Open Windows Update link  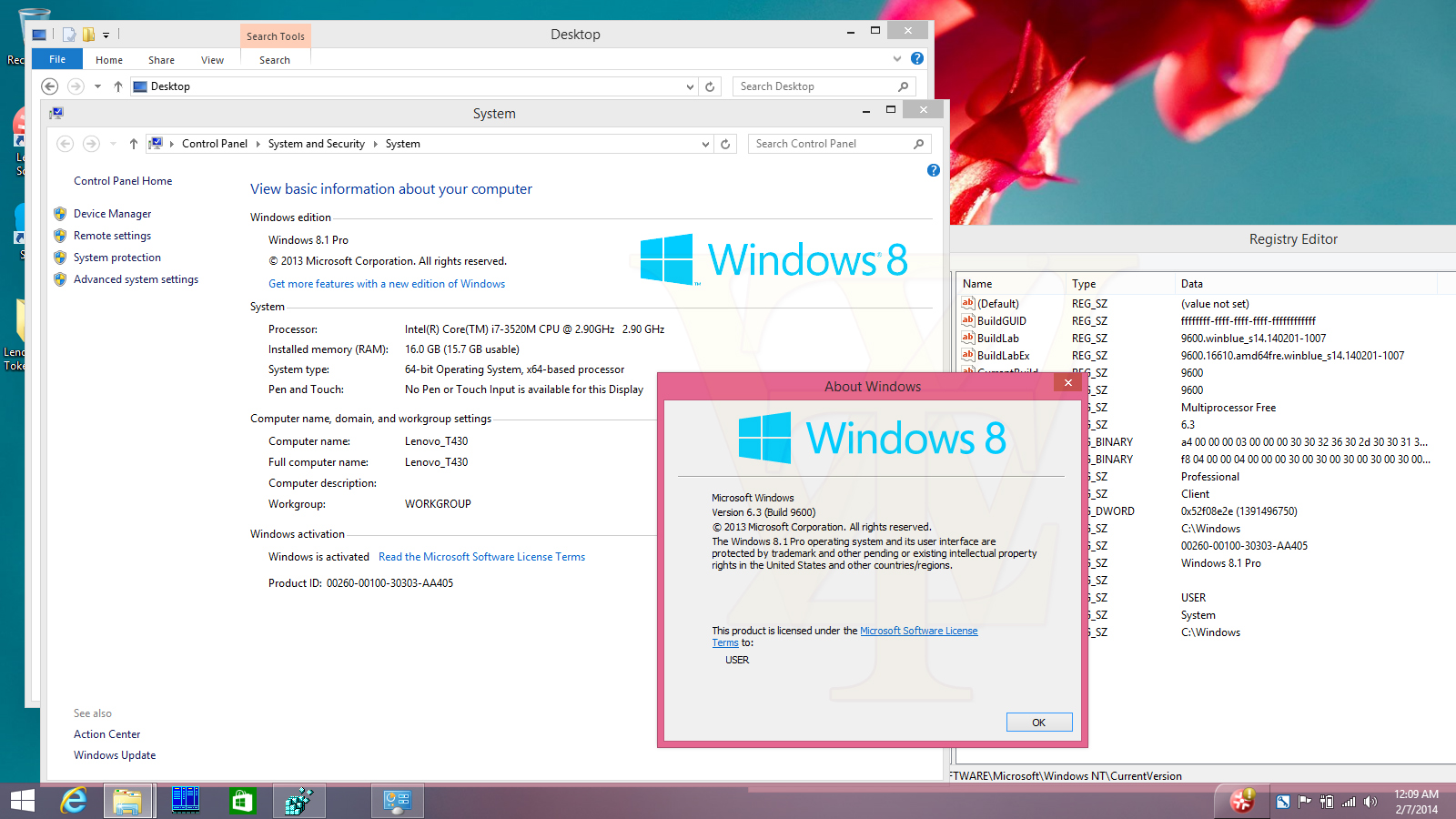(x=115, y=755)
